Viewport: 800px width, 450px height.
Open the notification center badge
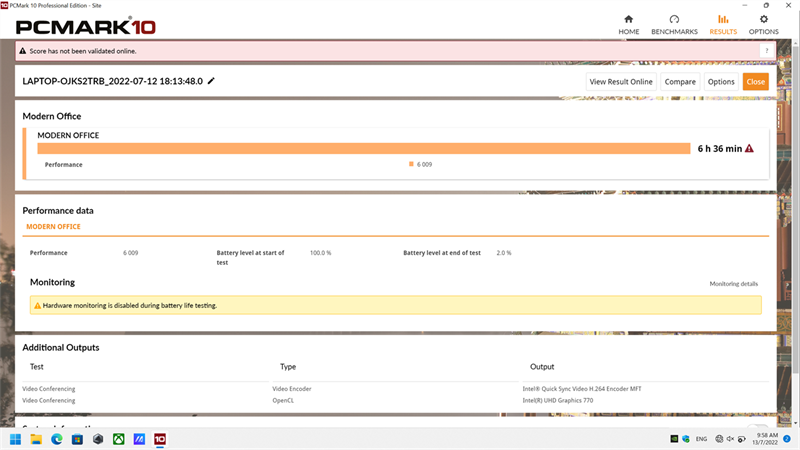click(x=787, y=439)
